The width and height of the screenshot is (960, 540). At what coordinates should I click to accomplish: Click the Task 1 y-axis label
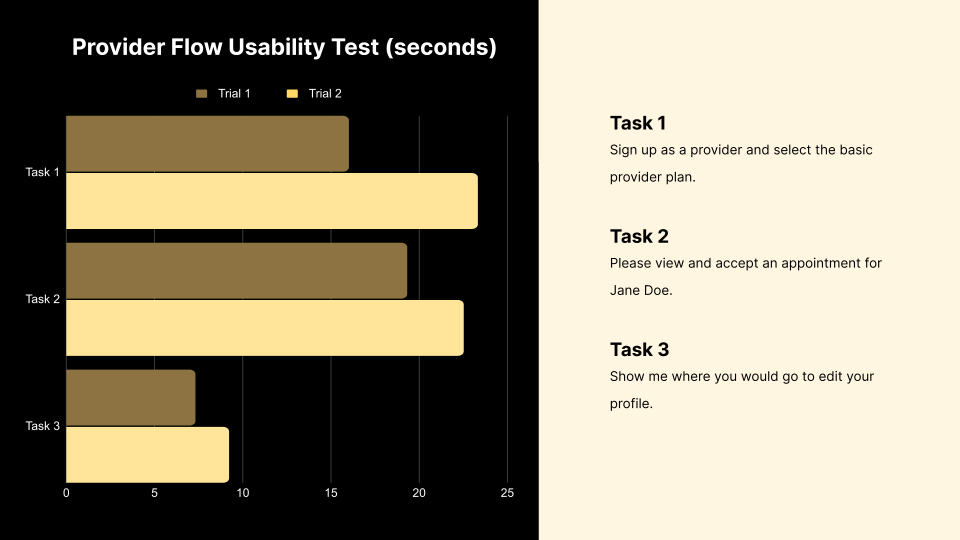(x=43, y=172)
